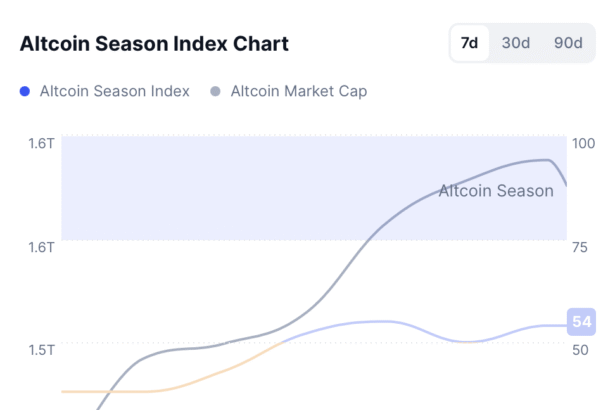
Task: Click the 1.6T label level with 75
Action: [x=42, y=247]
